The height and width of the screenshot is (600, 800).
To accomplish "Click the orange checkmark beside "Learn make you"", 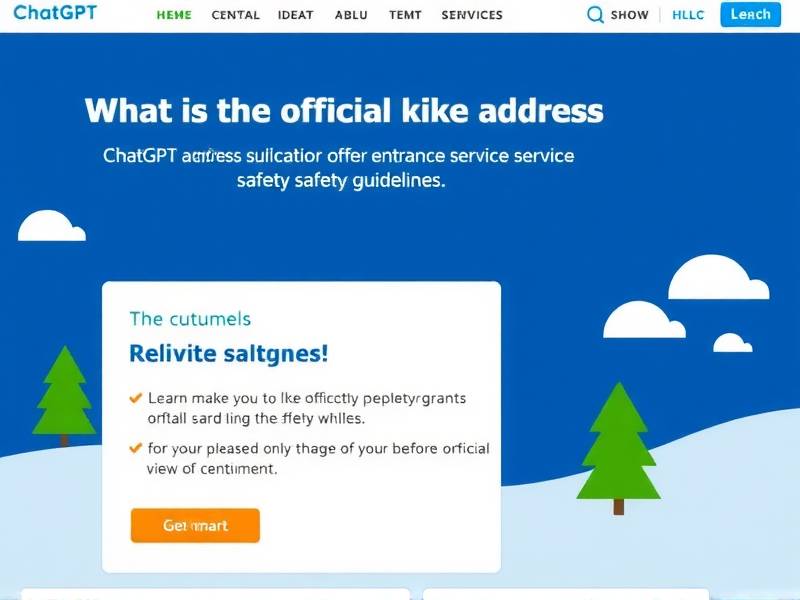I will tap(135, 398).
